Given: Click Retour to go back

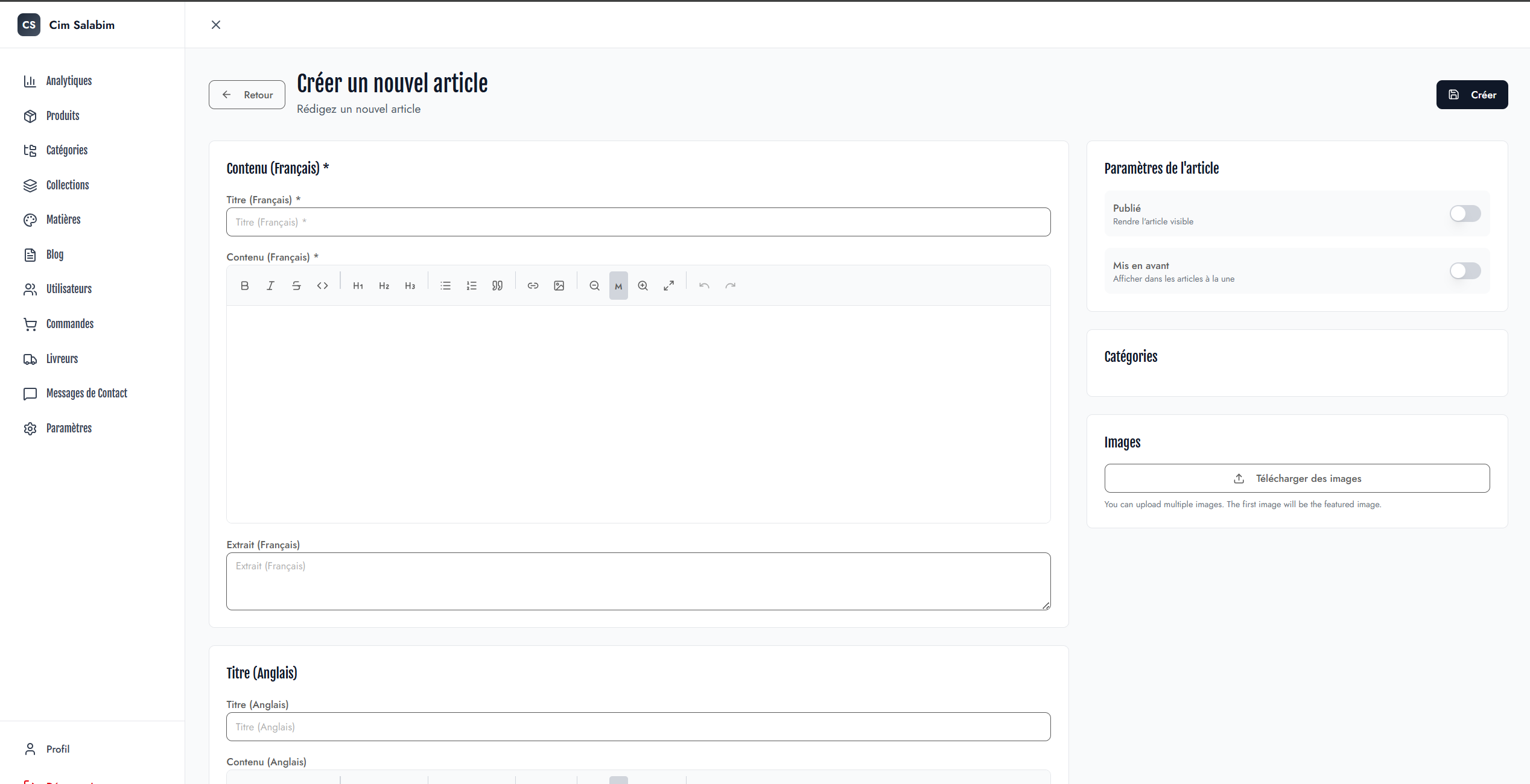Looking at the screenshot, I should 246,95.
